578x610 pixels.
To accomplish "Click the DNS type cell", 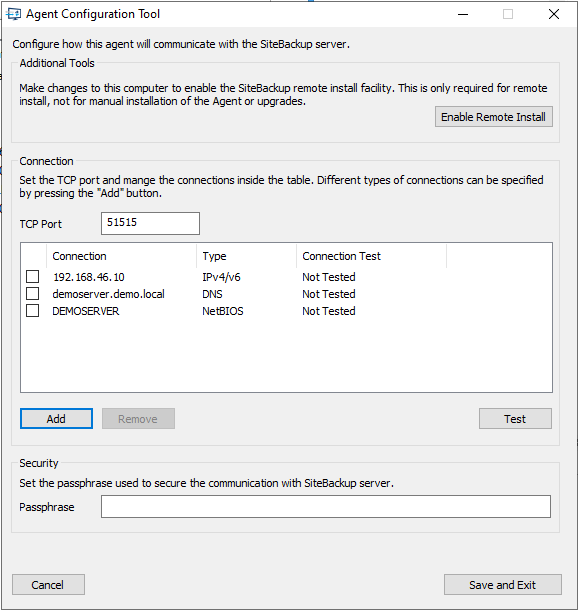I will tap(212, 294).
